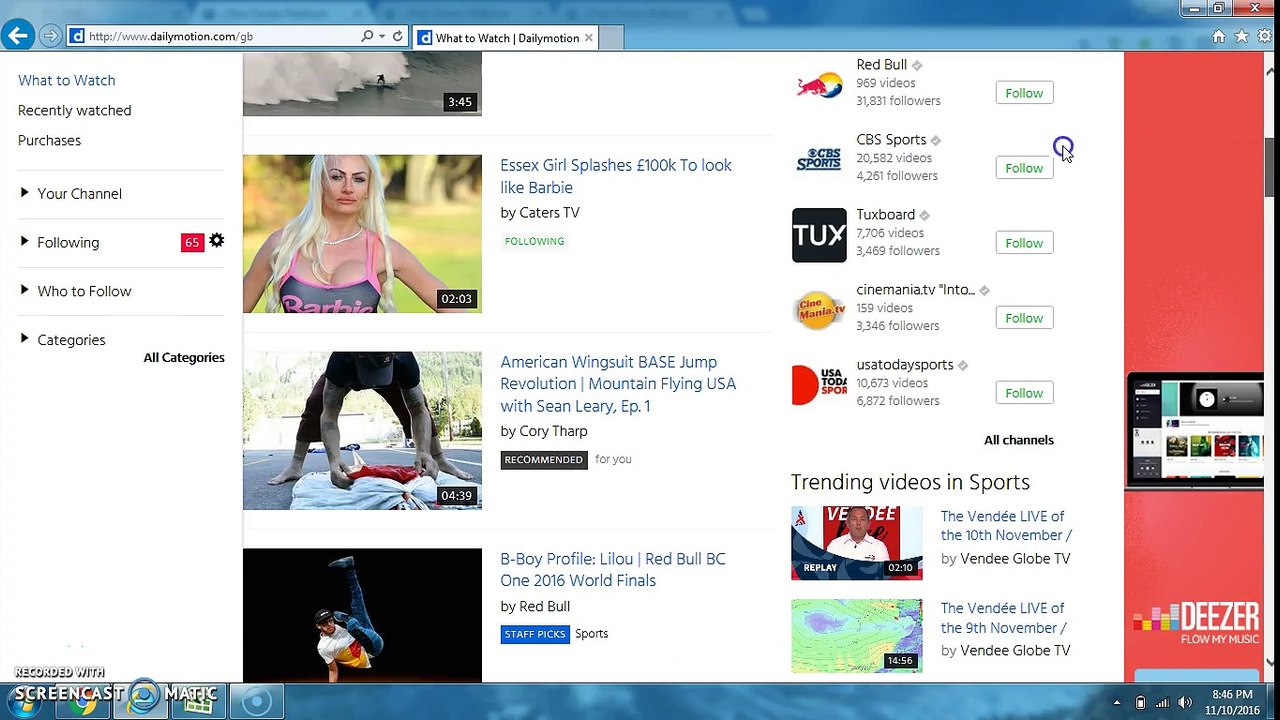Open Recently watched in the sidebar
This screenshot has width=1280, height=720.
pos(74,110)
